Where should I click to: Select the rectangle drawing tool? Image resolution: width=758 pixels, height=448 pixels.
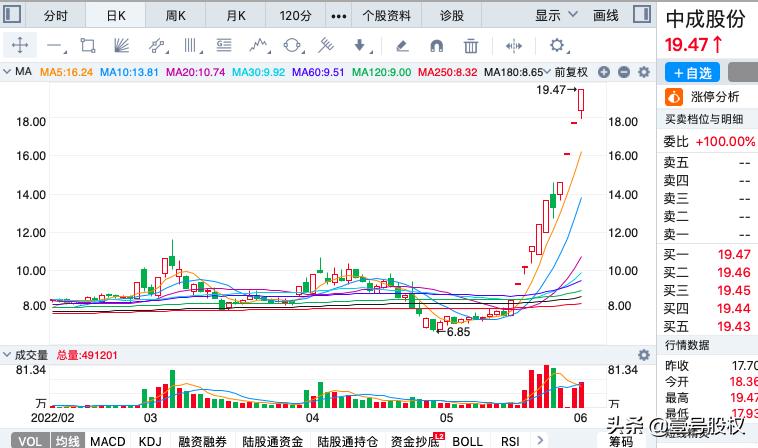click(88, 45)
